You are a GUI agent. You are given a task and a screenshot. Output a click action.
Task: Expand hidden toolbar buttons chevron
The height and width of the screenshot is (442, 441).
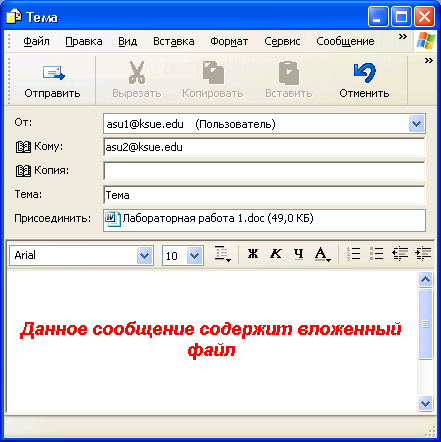point(429,61)
